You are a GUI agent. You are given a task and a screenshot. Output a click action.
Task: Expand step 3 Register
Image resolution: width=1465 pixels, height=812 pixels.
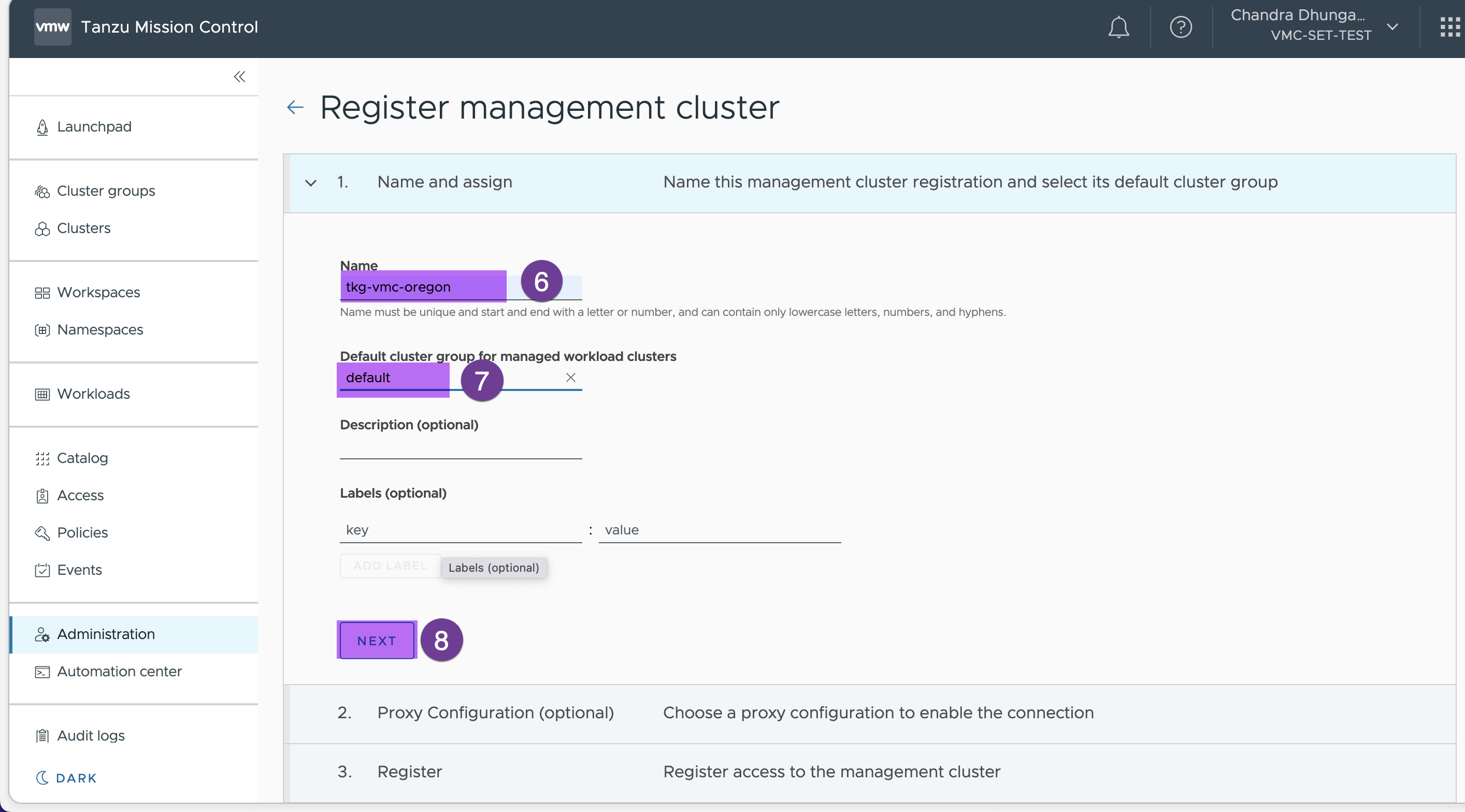tap(870, 772)
